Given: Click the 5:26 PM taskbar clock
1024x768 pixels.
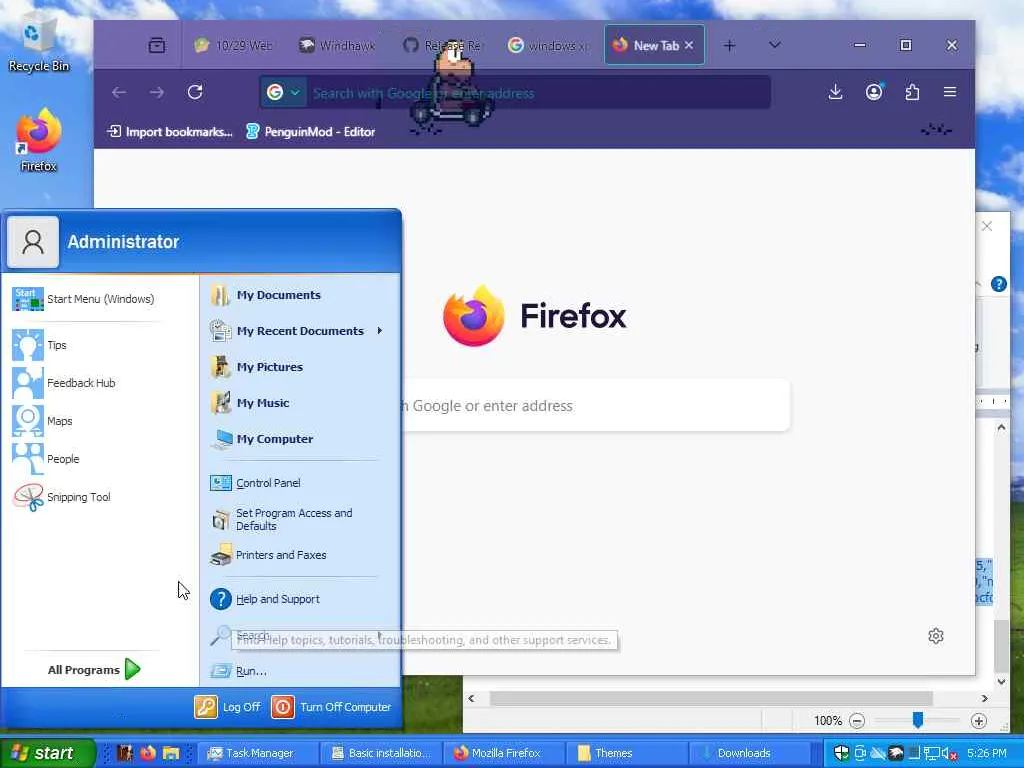Looking at the screenshot, I should (x=987, y=753).
